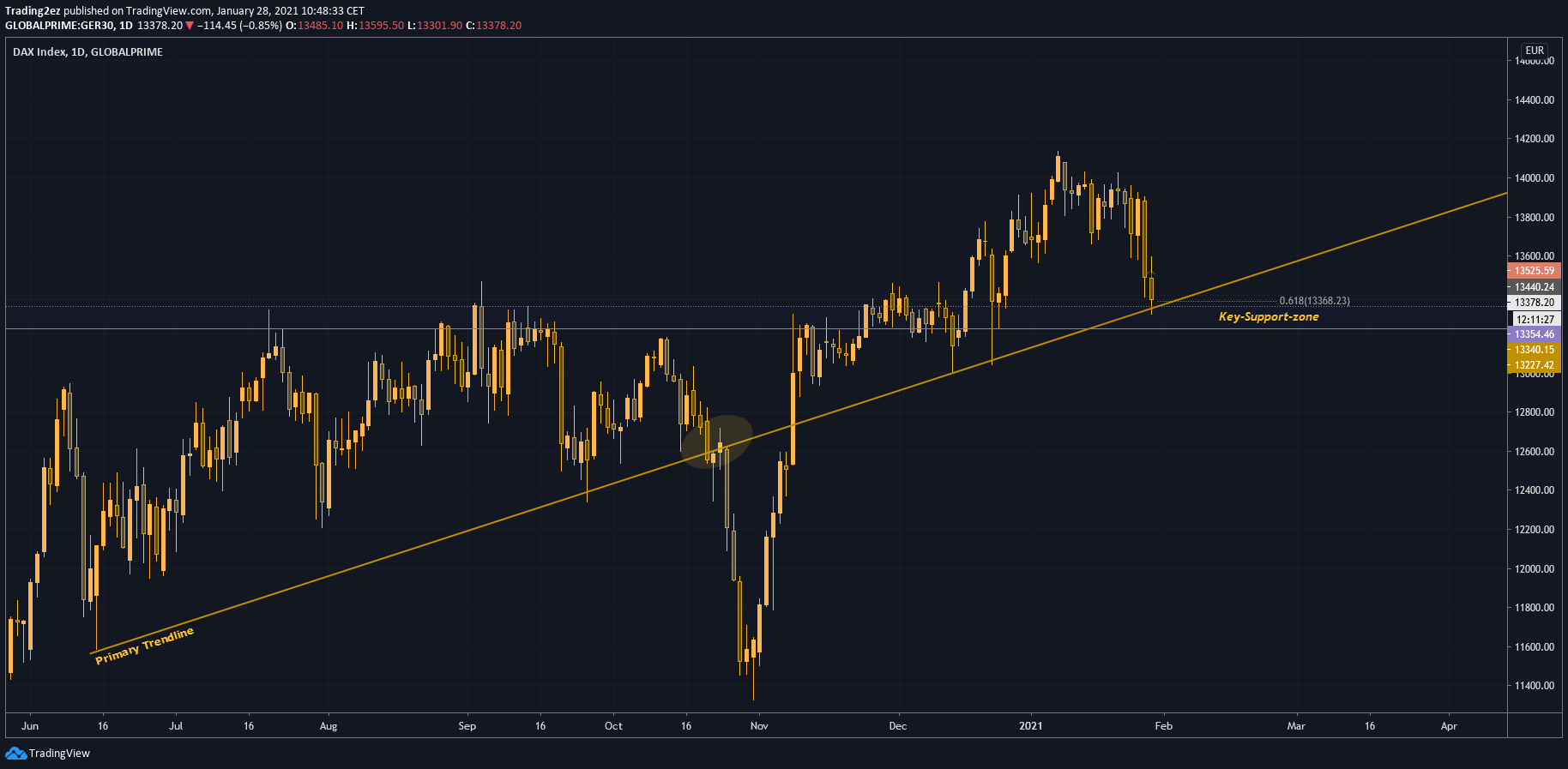This screenshot has height=769, width=1568.
Task: Click the Open value 13485.10
Action: 320,26
